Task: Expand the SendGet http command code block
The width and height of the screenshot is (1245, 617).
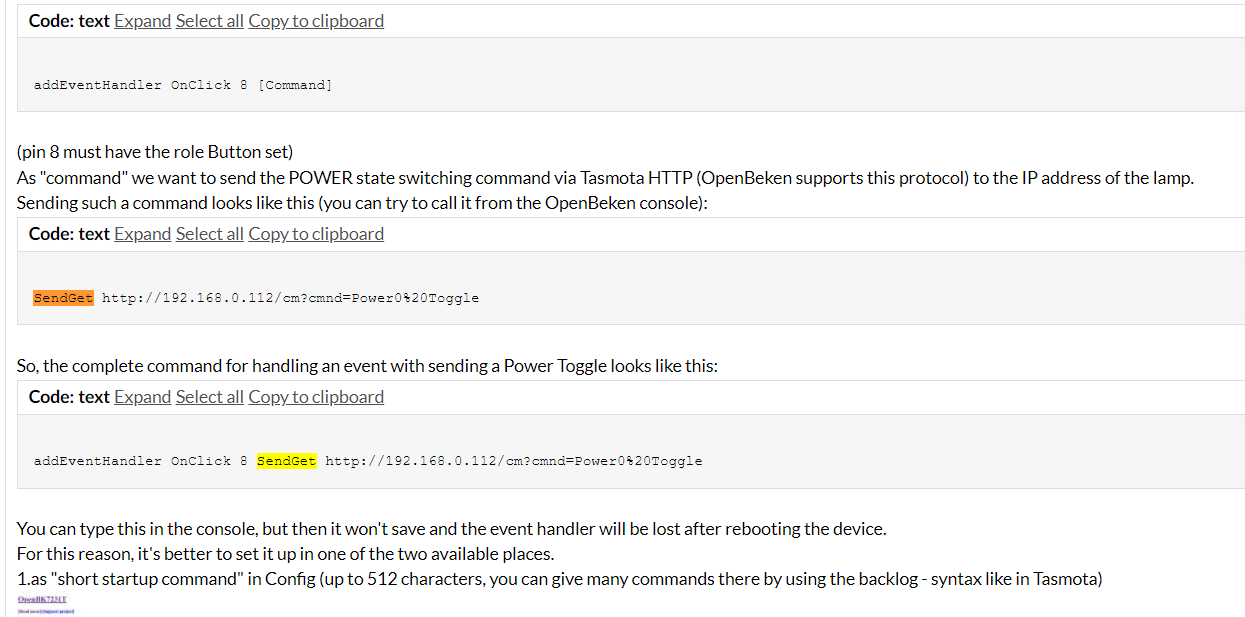Action: pyautogui.click(x=142, y=234)
